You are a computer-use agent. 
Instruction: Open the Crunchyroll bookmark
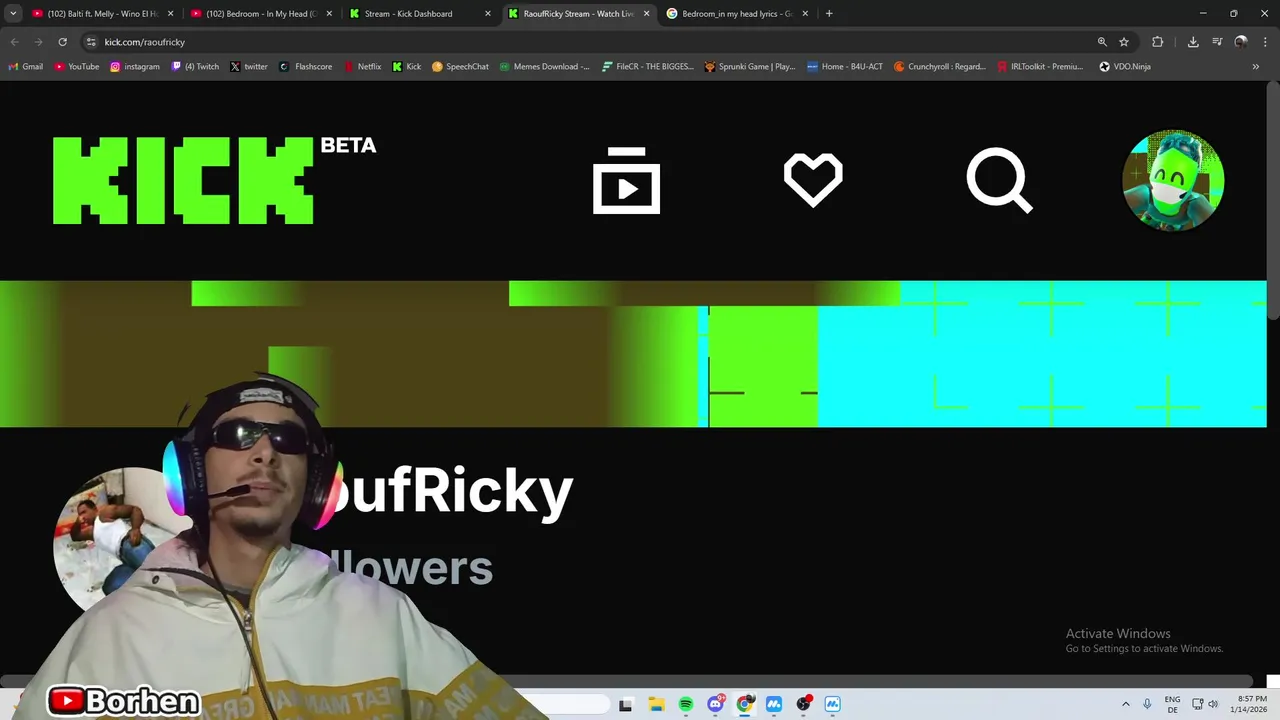[x=940, y=66]
